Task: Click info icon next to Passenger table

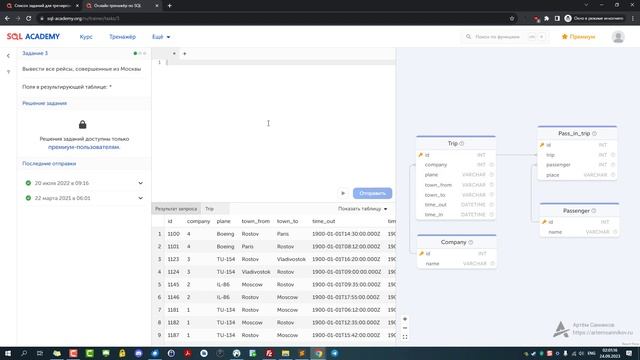Action: pos(594,211)
